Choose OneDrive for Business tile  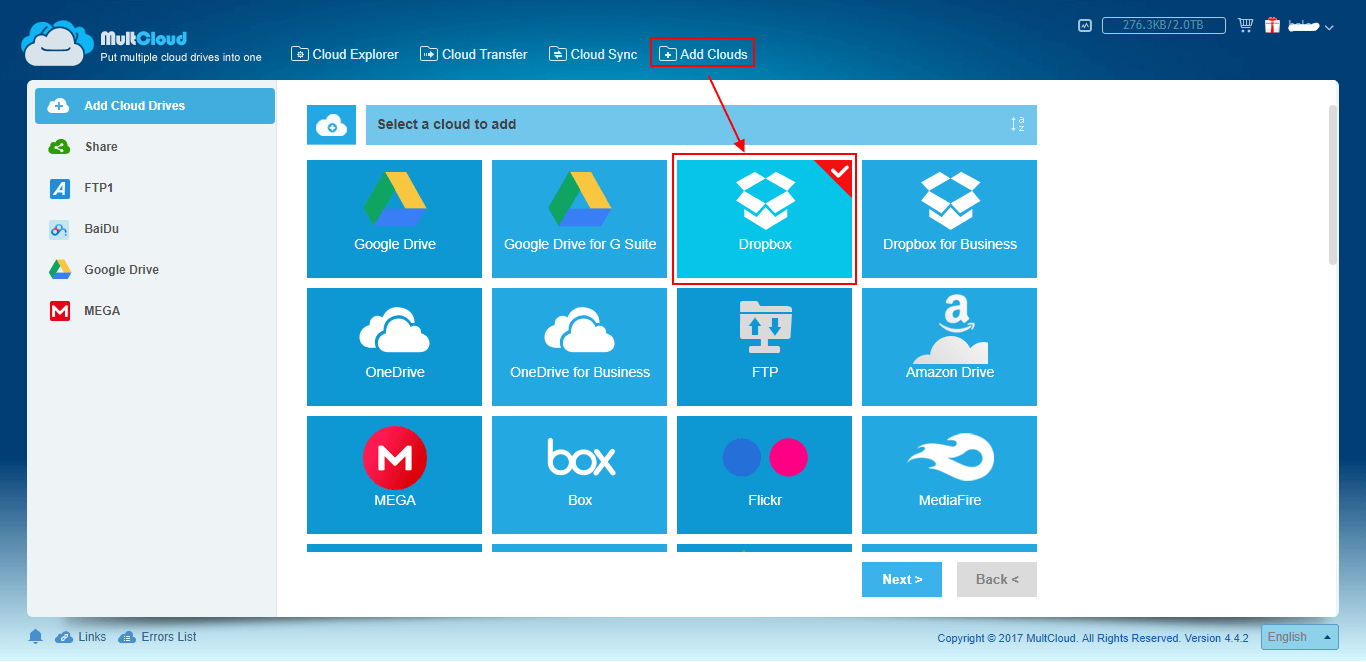[x=579, y=347]
